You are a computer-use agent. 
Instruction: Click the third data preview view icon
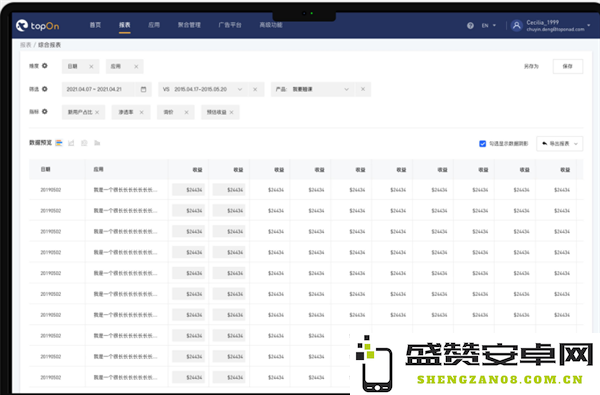tap(84, 143)
